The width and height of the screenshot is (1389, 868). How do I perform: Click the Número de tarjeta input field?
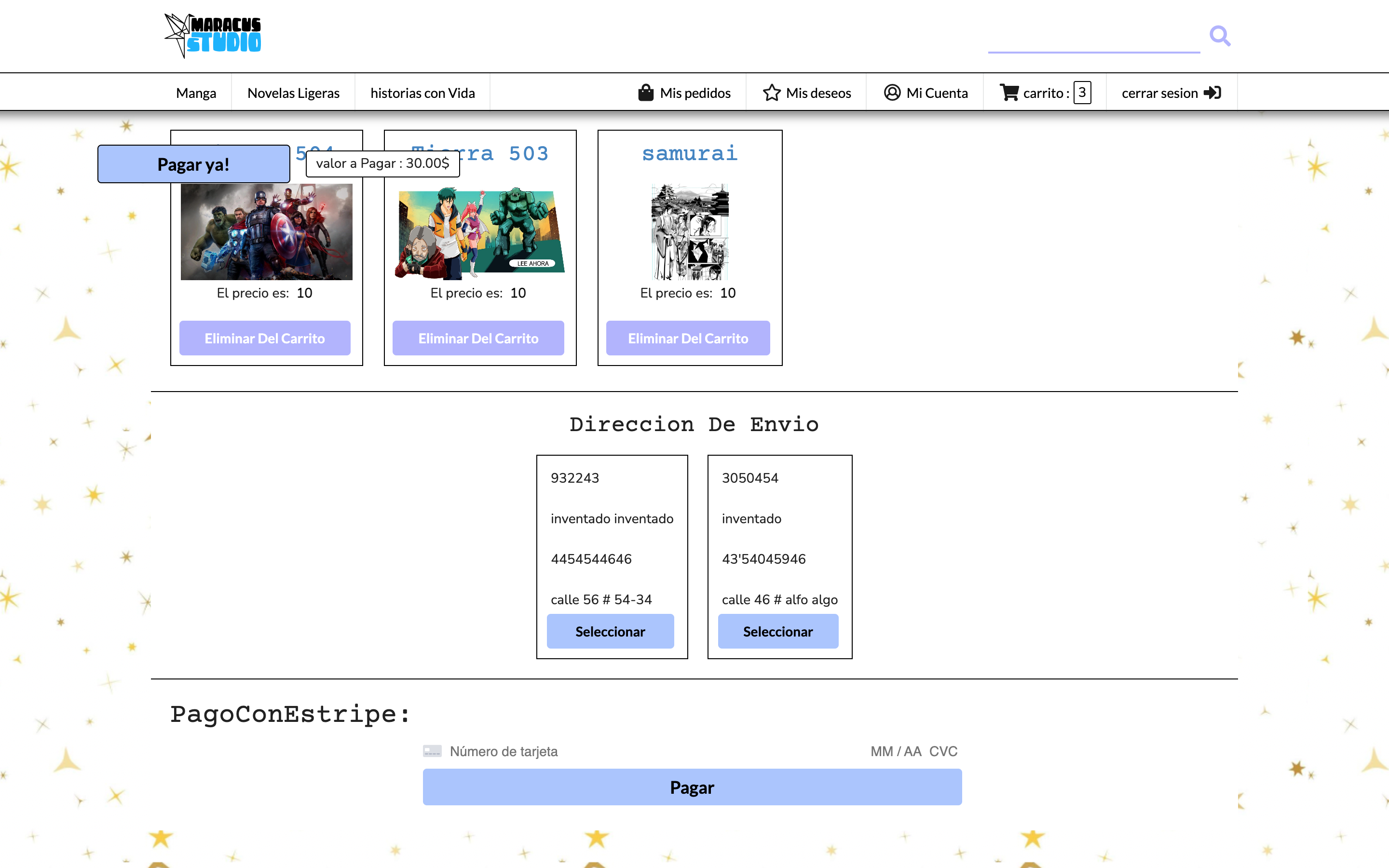(x=517, y=751)
